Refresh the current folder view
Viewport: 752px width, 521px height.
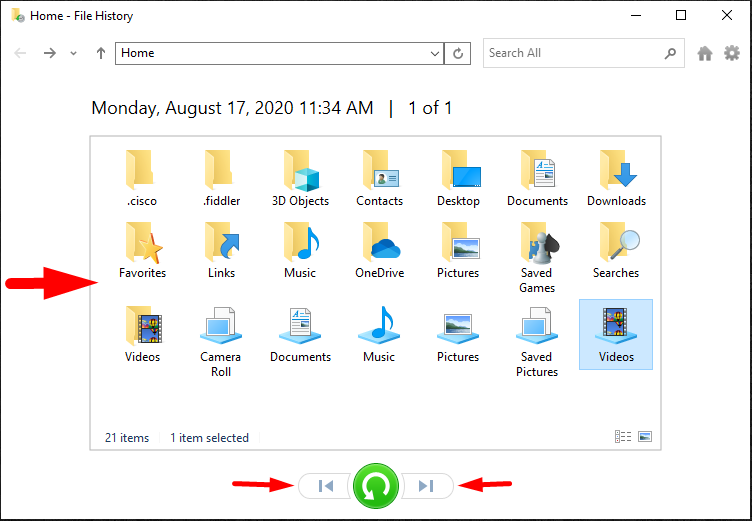[x=459, y=54]
